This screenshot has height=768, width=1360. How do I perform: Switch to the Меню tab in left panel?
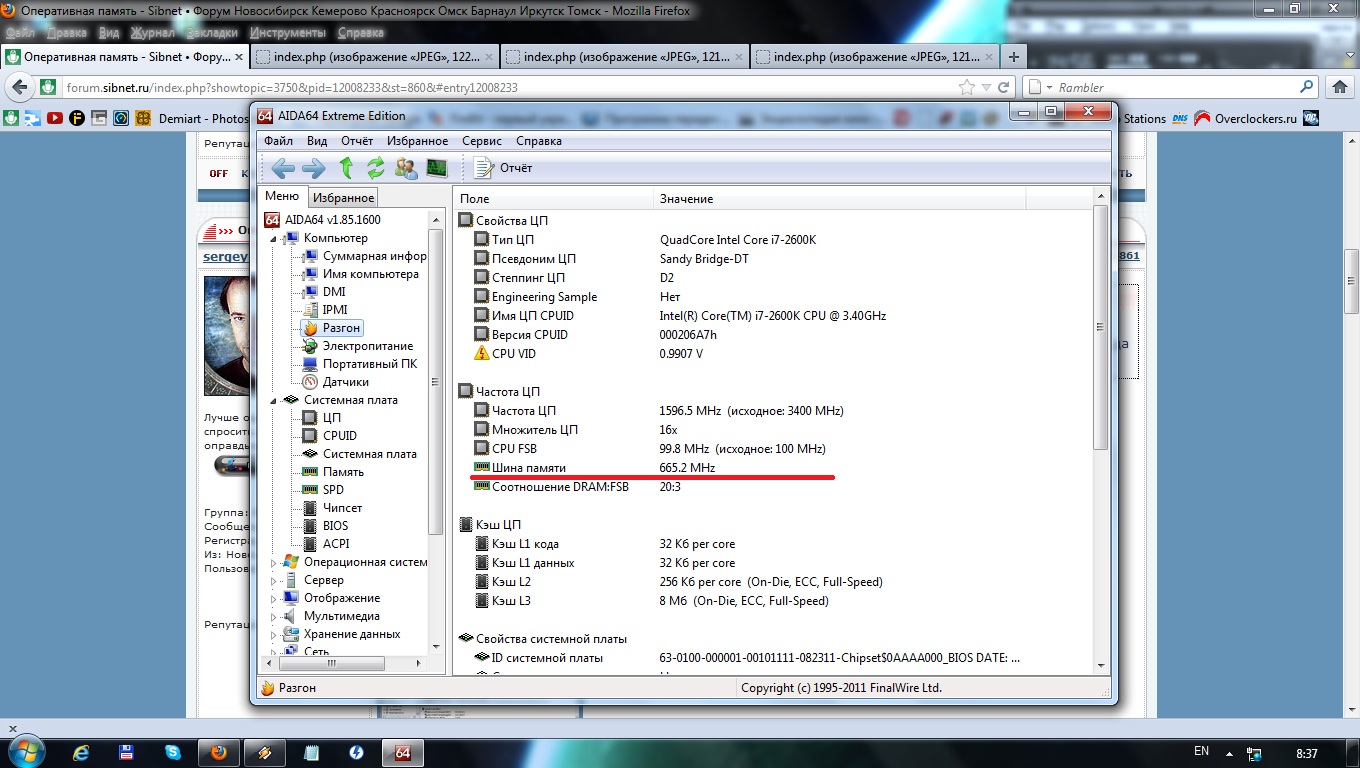coord(282,197)
